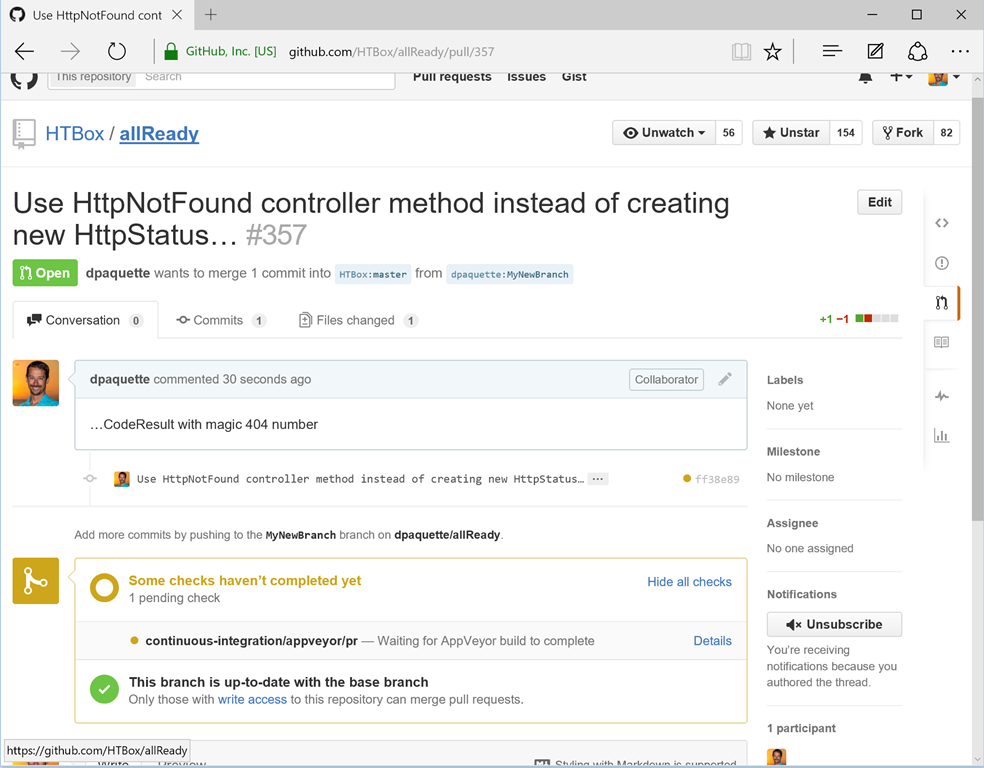Click Edit pull request title button
Image resolution: width=984 pixels, height=768 pixels.
pos(879,202)
